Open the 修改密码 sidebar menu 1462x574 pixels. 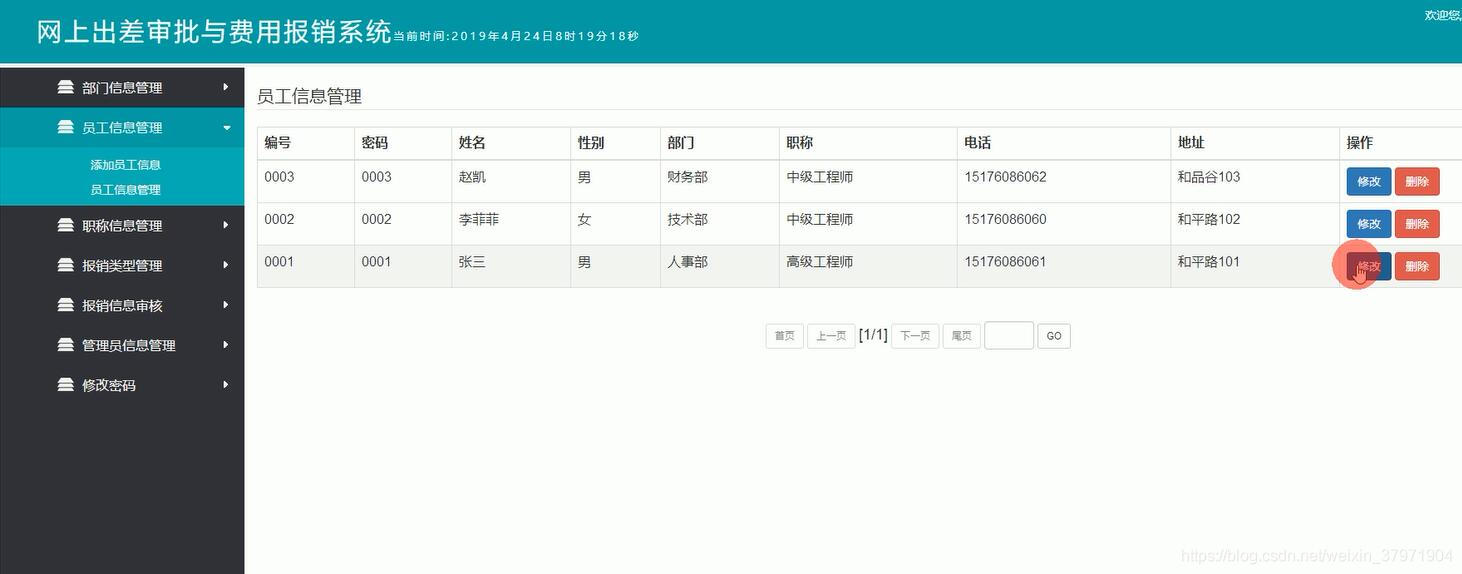(122, 386)
